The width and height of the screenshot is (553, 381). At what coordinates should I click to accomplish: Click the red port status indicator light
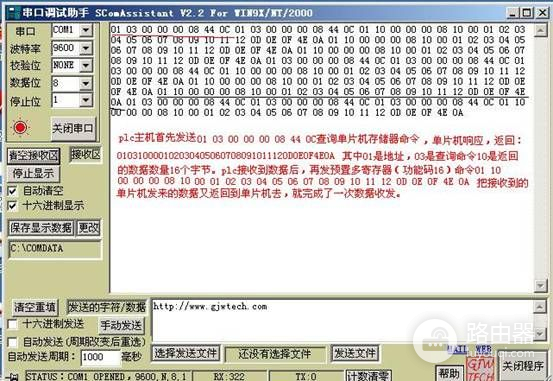pos(20,127)
